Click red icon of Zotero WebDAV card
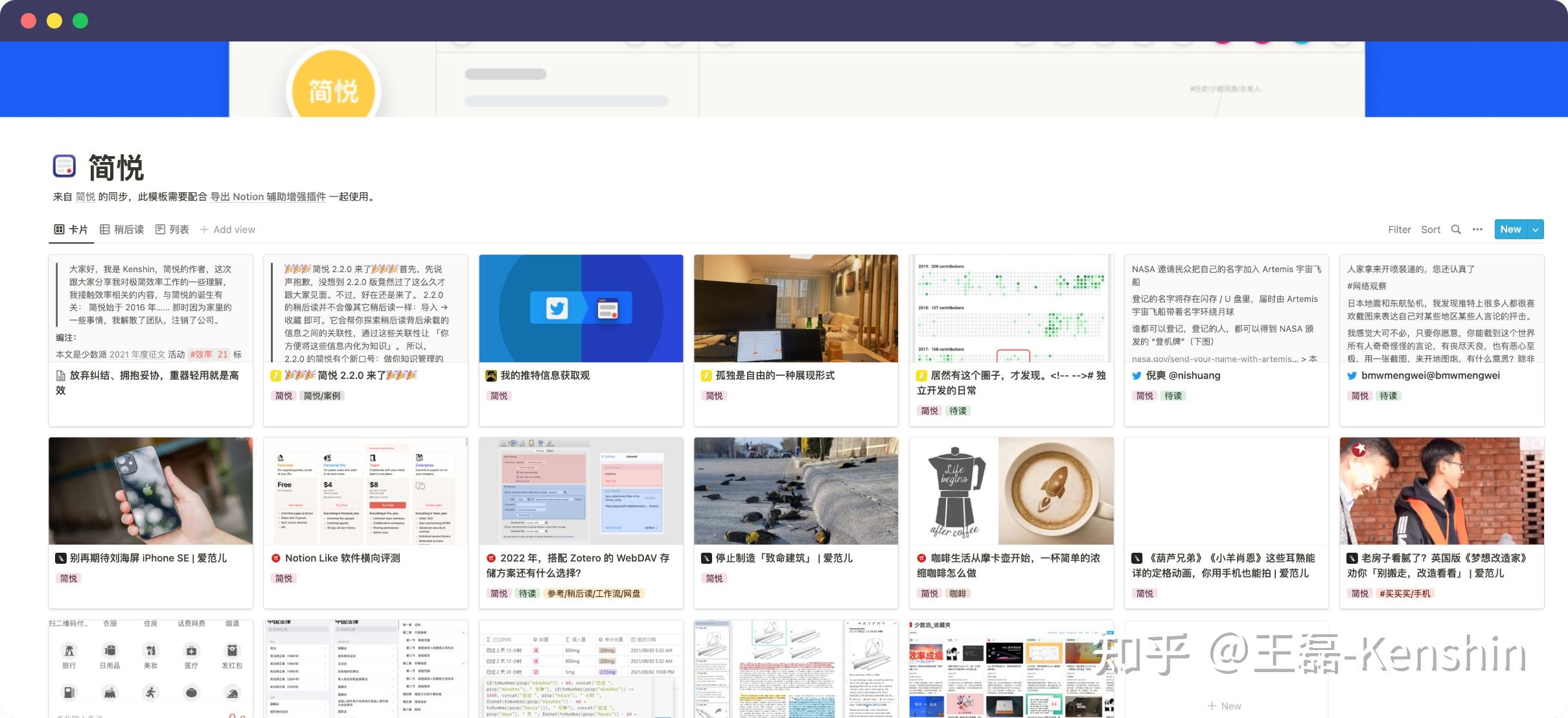This screenshot has width=1568, height=718. pos(491,559)
